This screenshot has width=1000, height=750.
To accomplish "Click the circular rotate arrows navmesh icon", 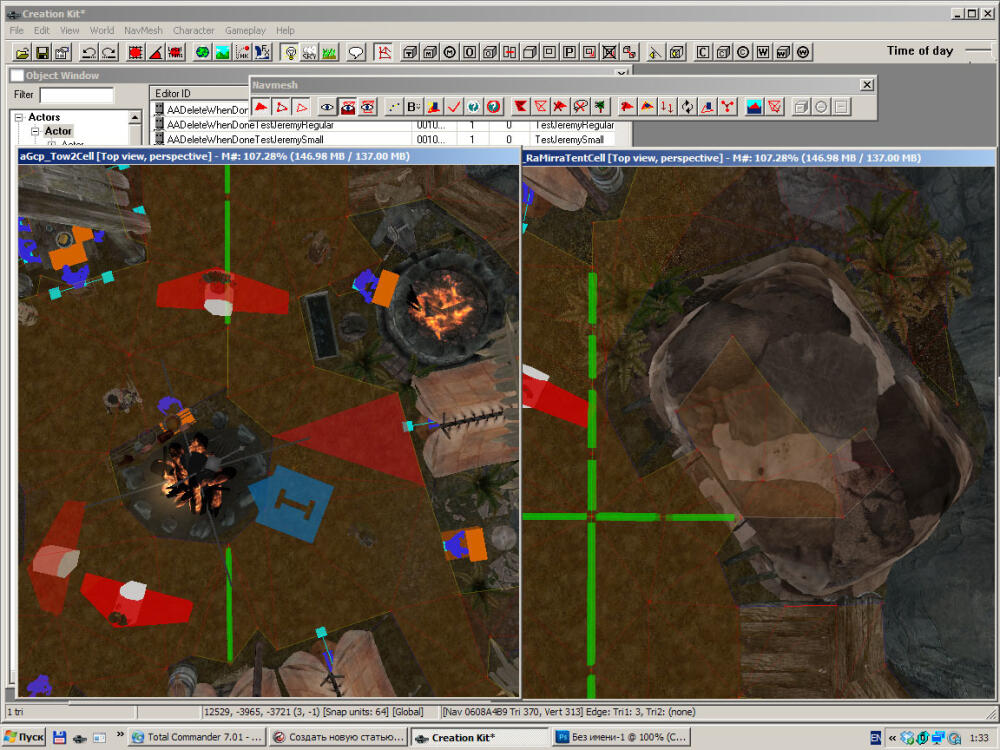I will (x=687, y=107).
